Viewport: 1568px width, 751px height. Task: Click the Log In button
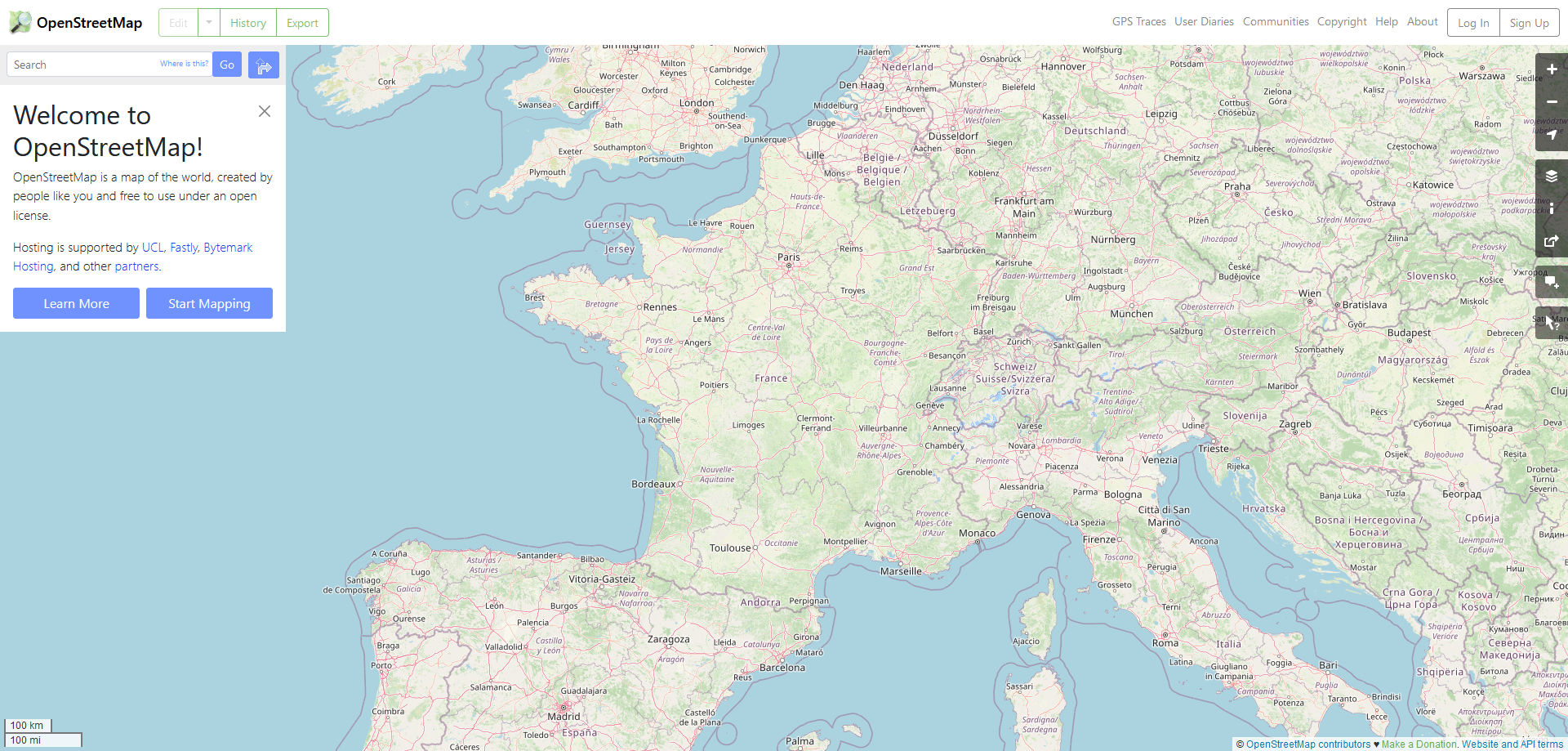point(1473,23)
